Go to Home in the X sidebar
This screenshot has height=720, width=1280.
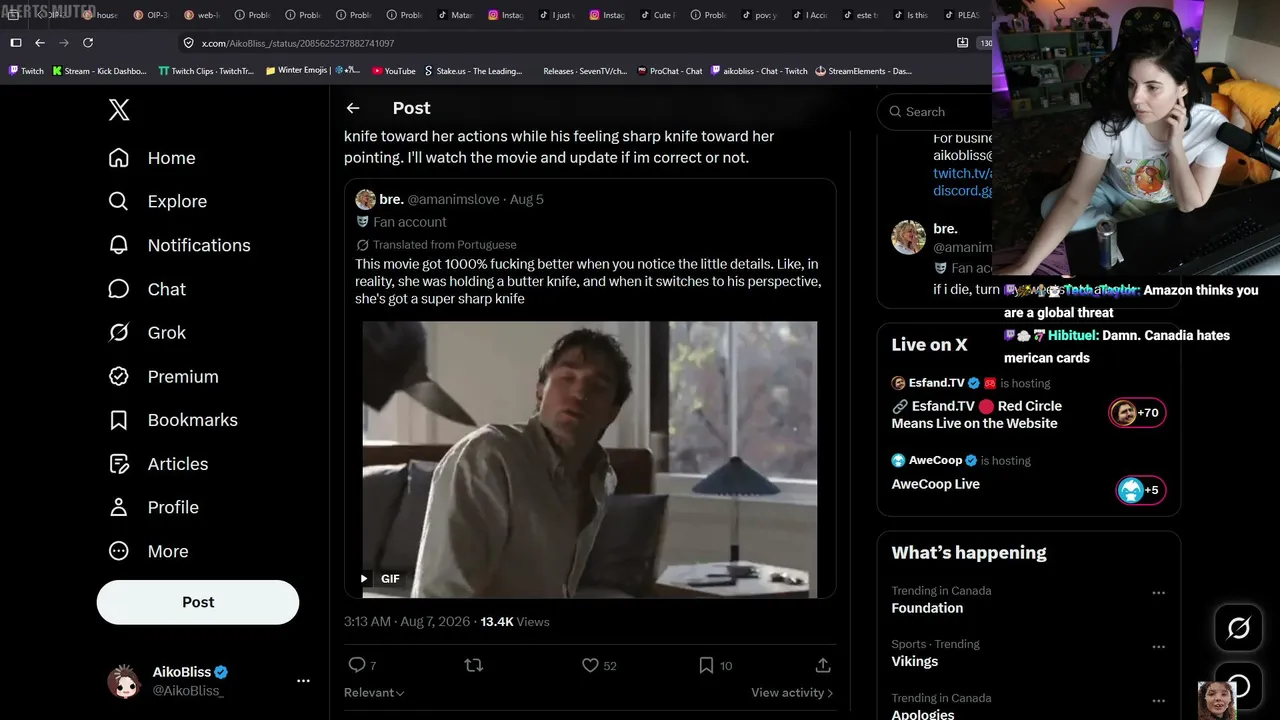coord(152,158)
